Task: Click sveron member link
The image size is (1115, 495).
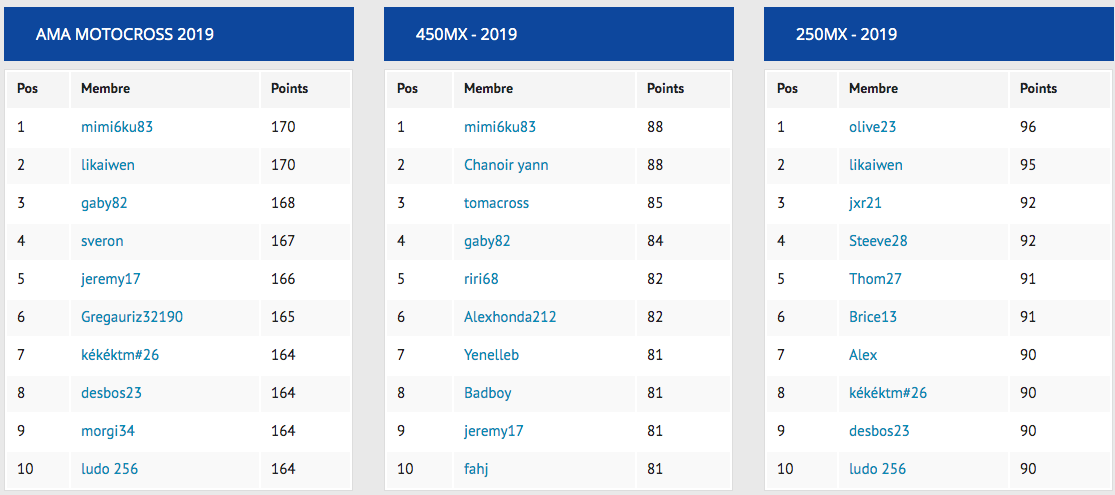Action: [x=102, y=241]
